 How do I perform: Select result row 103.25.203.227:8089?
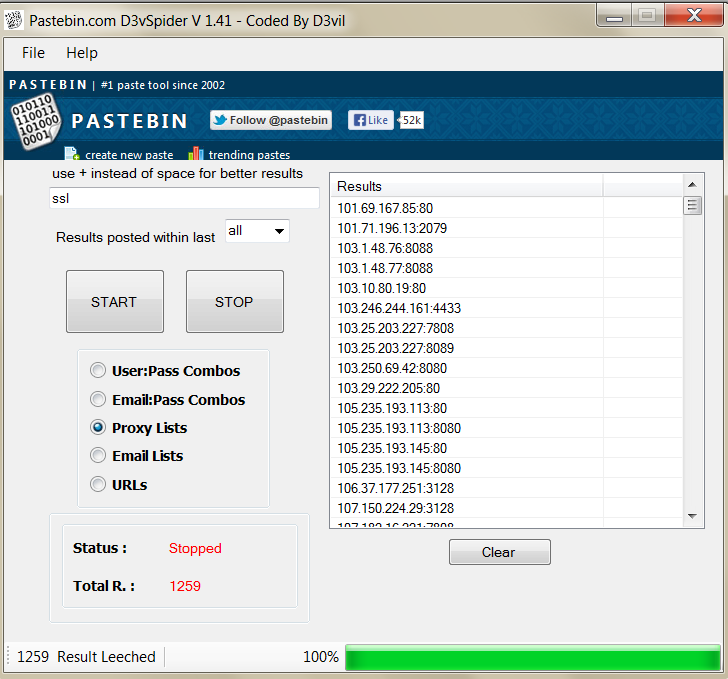tap(507, 348)
